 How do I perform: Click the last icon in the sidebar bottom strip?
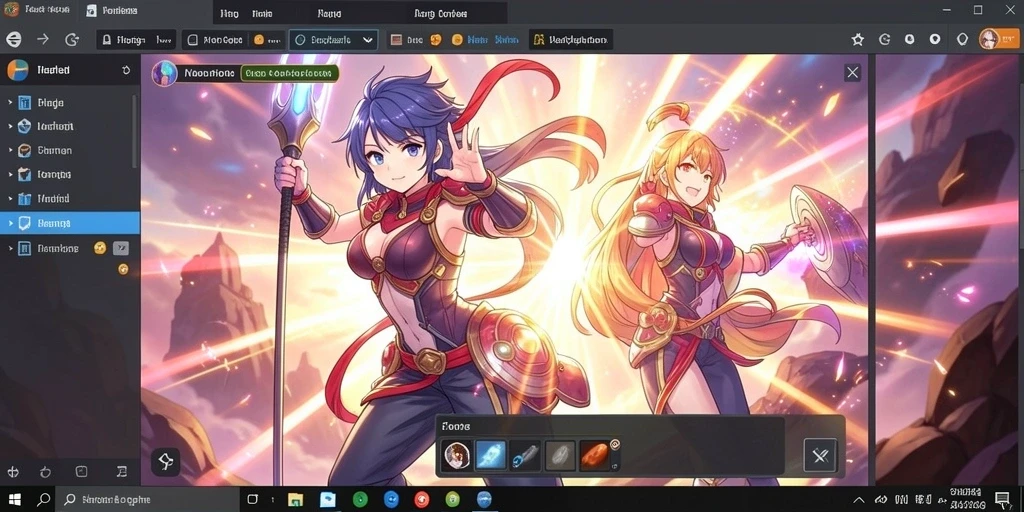click(121, 472)
